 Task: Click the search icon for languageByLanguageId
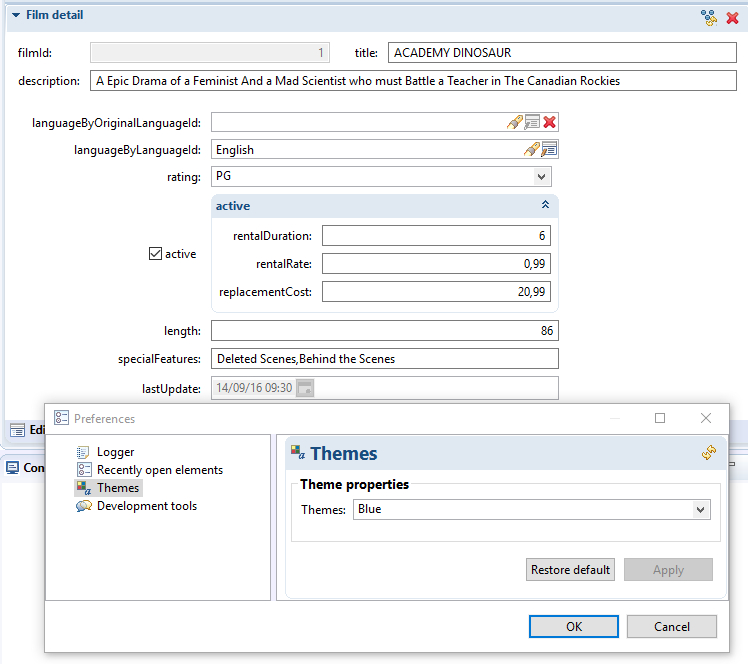532,150
